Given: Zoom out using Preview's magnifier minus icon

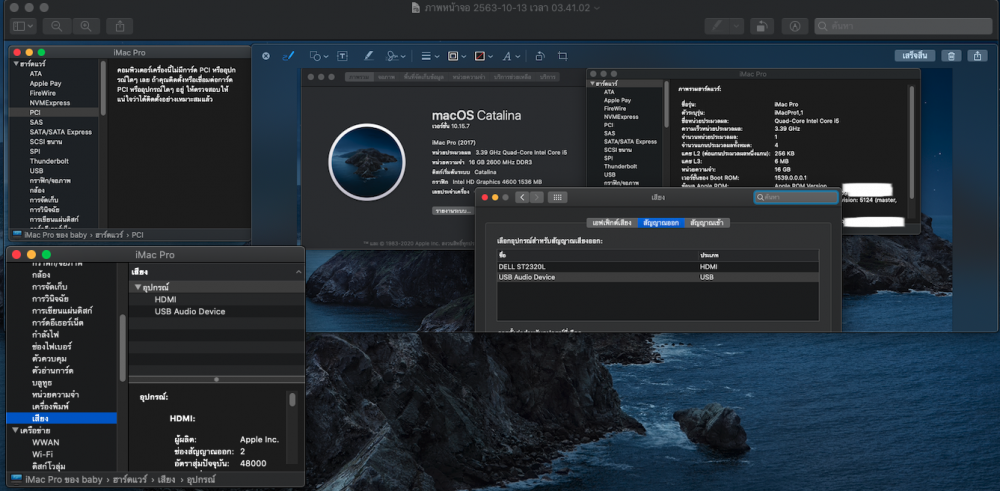Looking at the screenshot, I should [x=57, y=26].
